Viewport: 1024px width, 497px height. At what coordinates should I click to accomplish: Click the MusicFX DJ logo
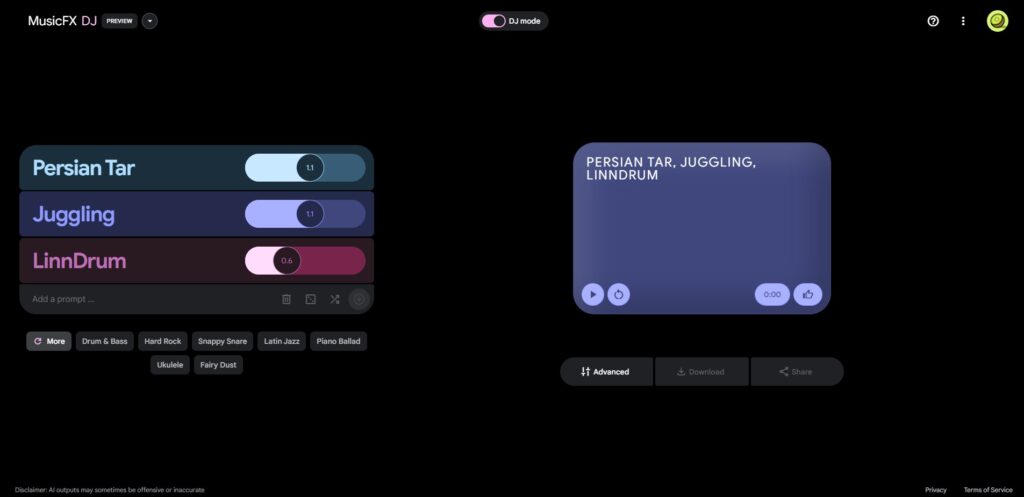tap(62, 21)
